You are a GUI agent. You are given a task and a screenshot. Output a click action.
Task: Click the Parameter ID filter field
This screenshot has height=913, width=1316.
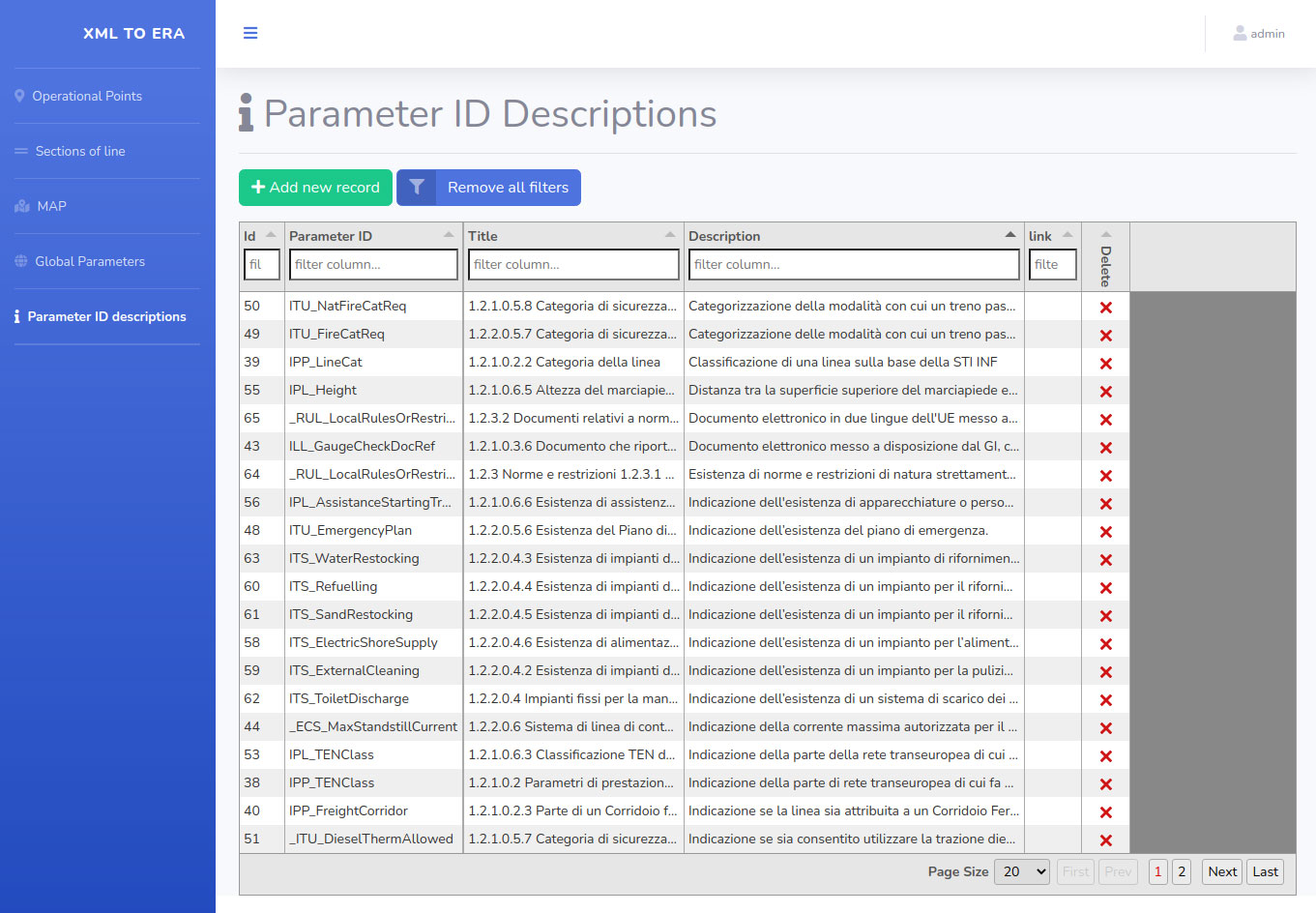click(373, 264)
